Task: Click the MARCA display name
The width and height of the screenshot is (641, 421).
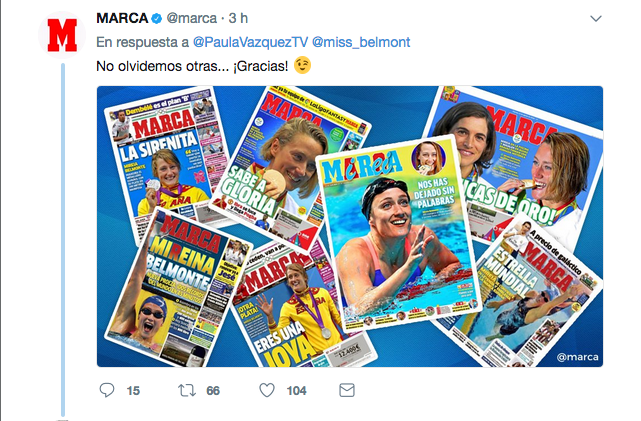Action: tap(122, 18)
